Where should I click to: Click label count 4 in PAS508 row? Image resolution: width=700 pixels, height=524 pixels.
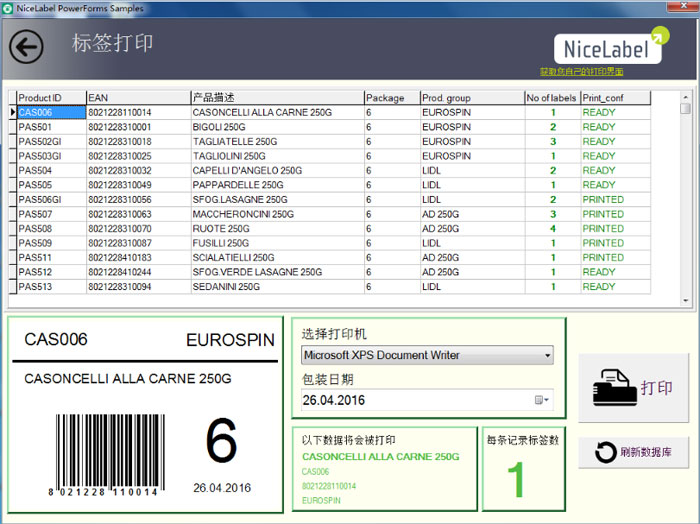553,229
